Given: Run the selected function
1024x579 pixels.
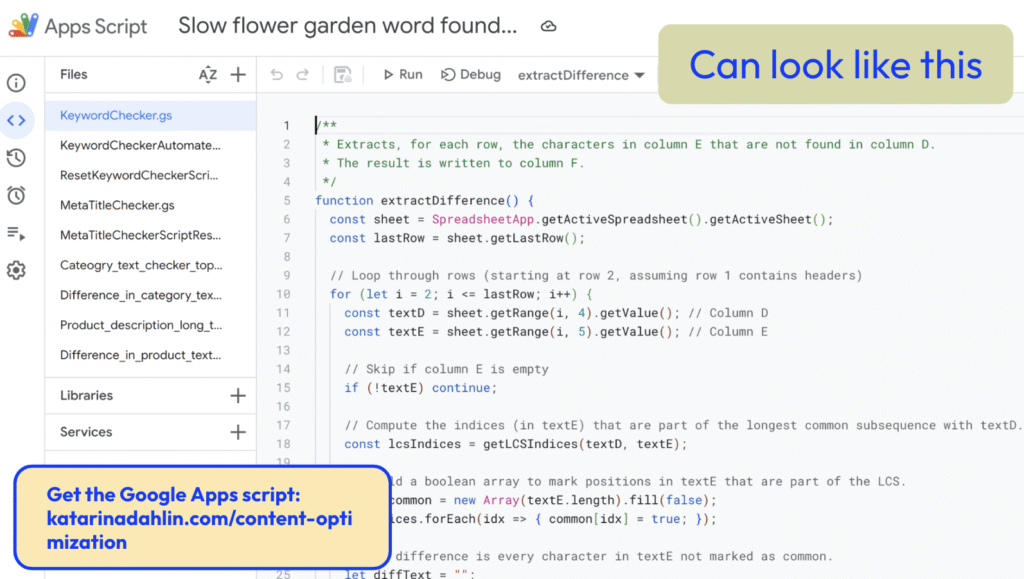Looking at the screenshot, I should coord(403,75).
